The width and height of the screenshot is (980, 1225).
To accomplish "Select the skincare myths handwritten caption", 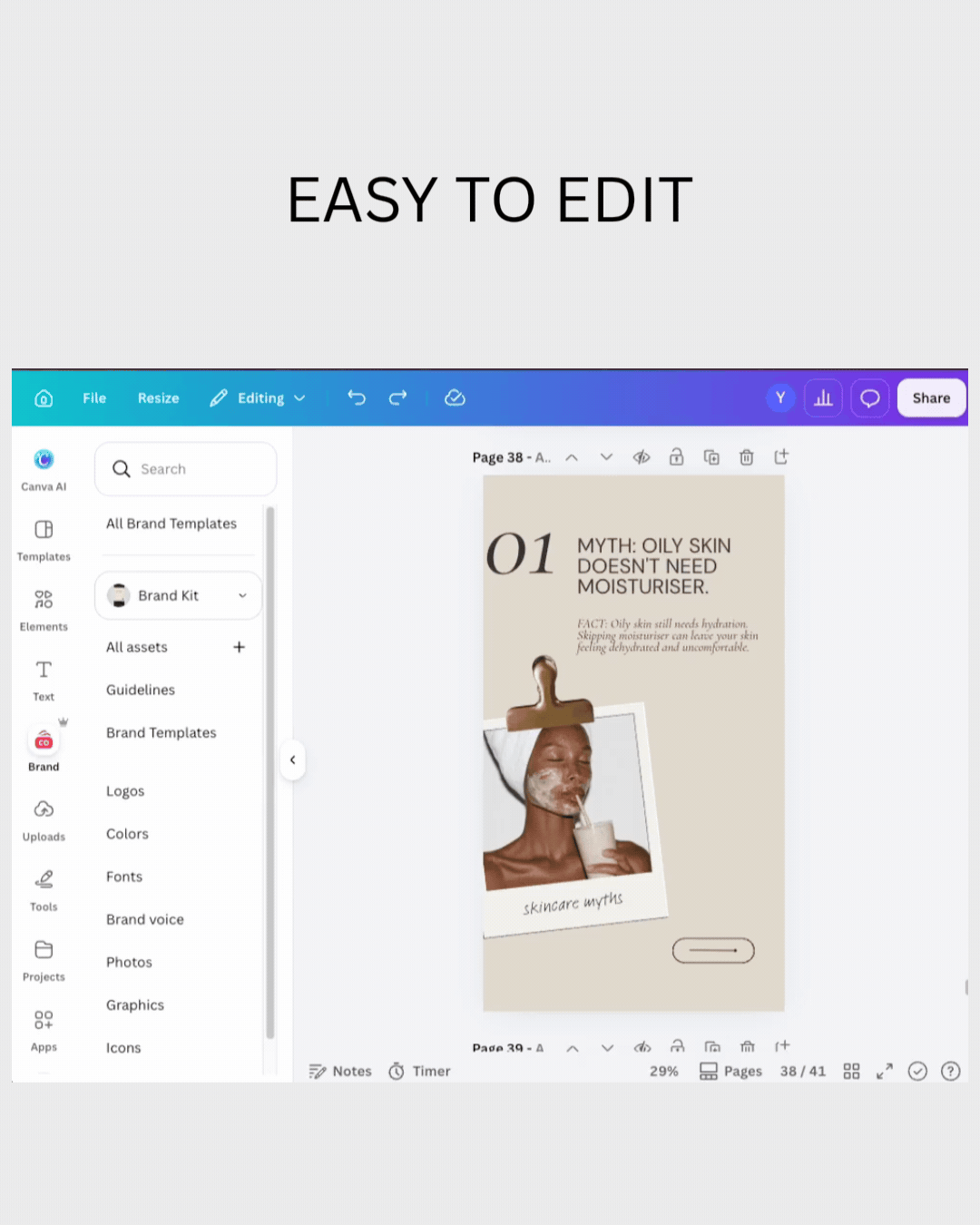I will (x=573, y=903).
